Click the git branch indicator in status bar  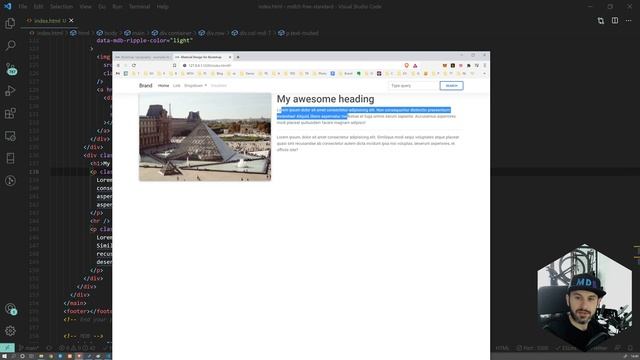click(29, 348)
